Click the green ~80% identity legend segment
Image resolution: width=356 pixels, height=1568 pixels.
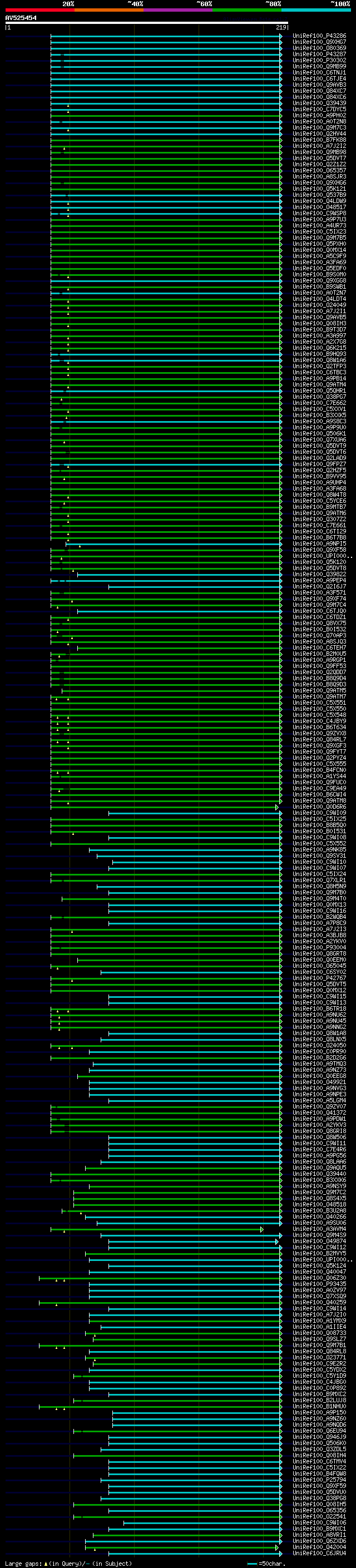[x=247, y=11]
